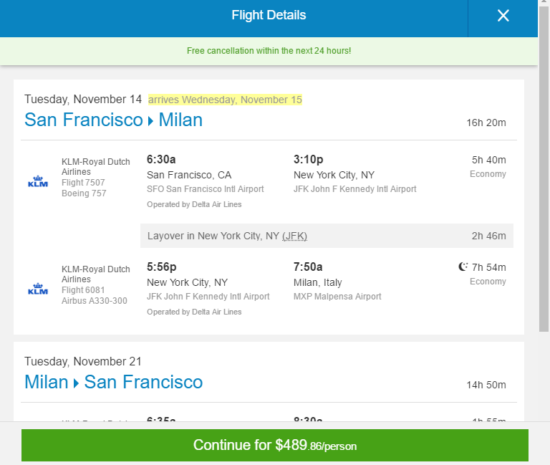This screenshot has width=550, height=465.
Task: Click the Milan to San Francisco heading
Action: point(113,382)
